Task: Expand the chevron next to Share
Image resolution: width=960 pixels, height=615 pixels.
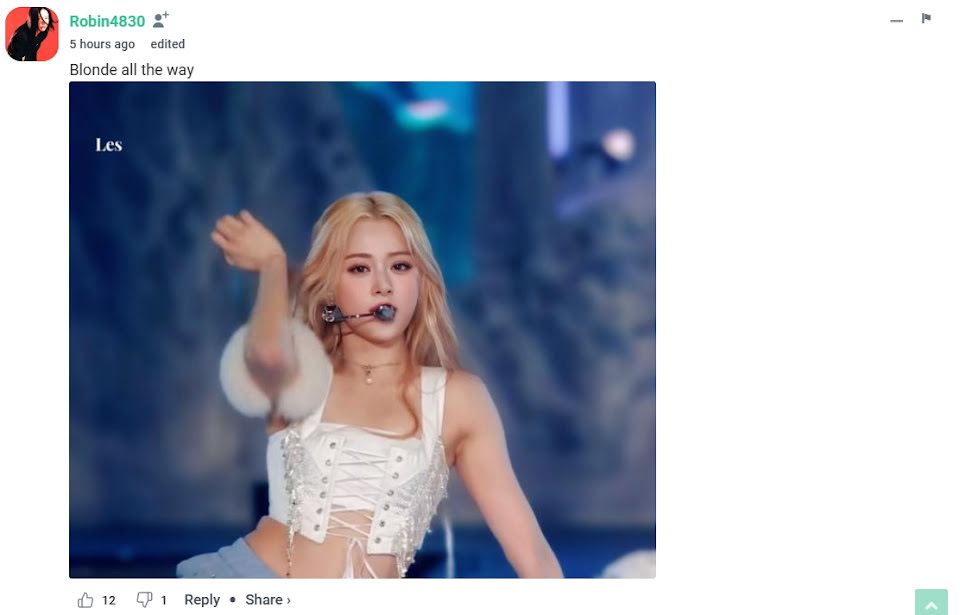Action: 288,600
